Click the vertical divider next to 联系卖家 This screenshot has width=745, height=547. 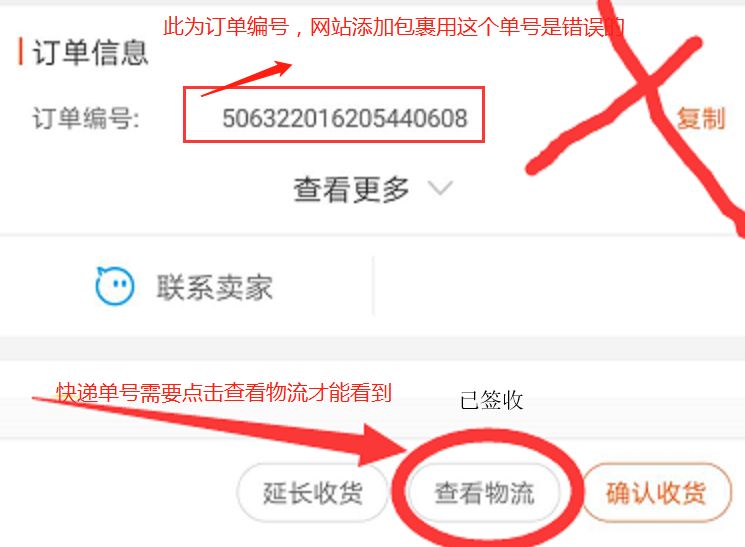pos(373,286)
